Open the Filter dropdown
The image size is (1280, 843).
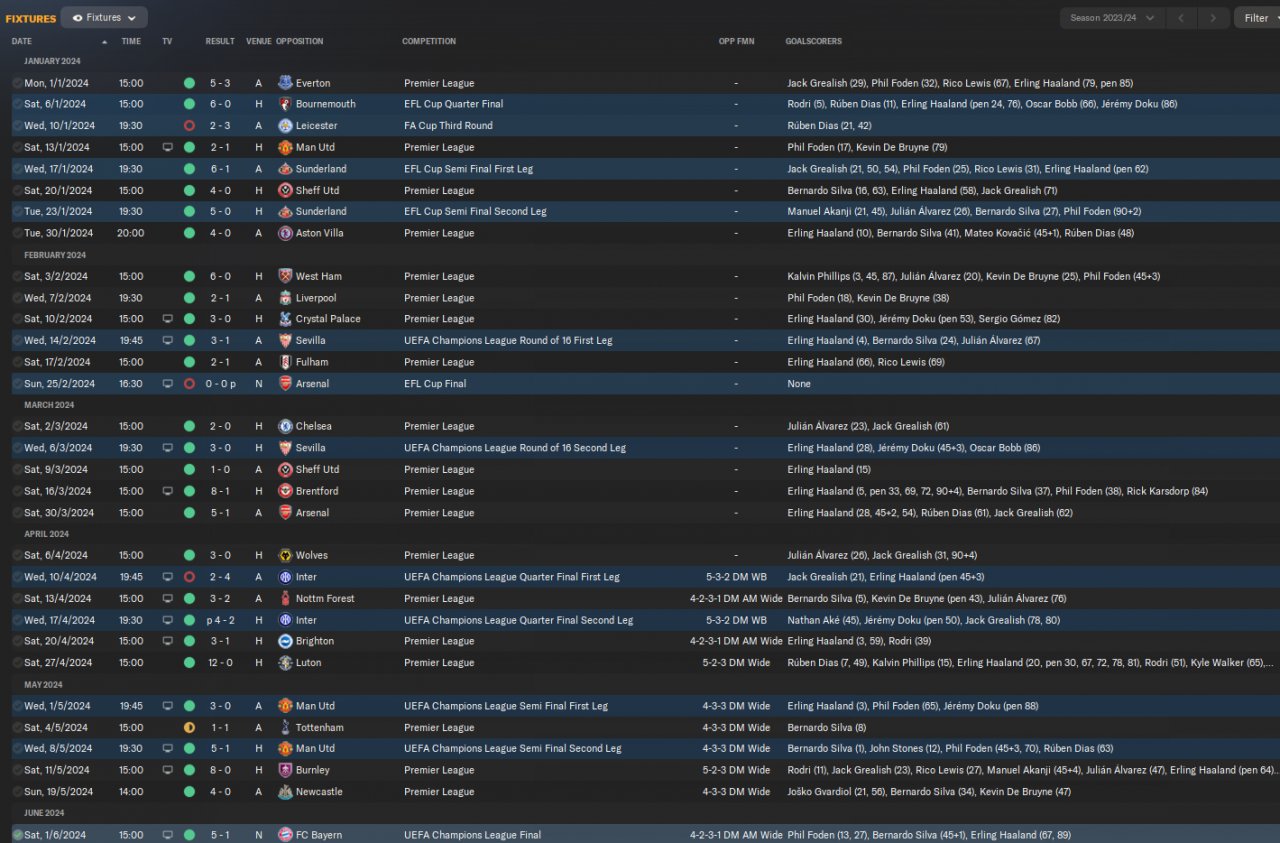[x=1257, y=18]
